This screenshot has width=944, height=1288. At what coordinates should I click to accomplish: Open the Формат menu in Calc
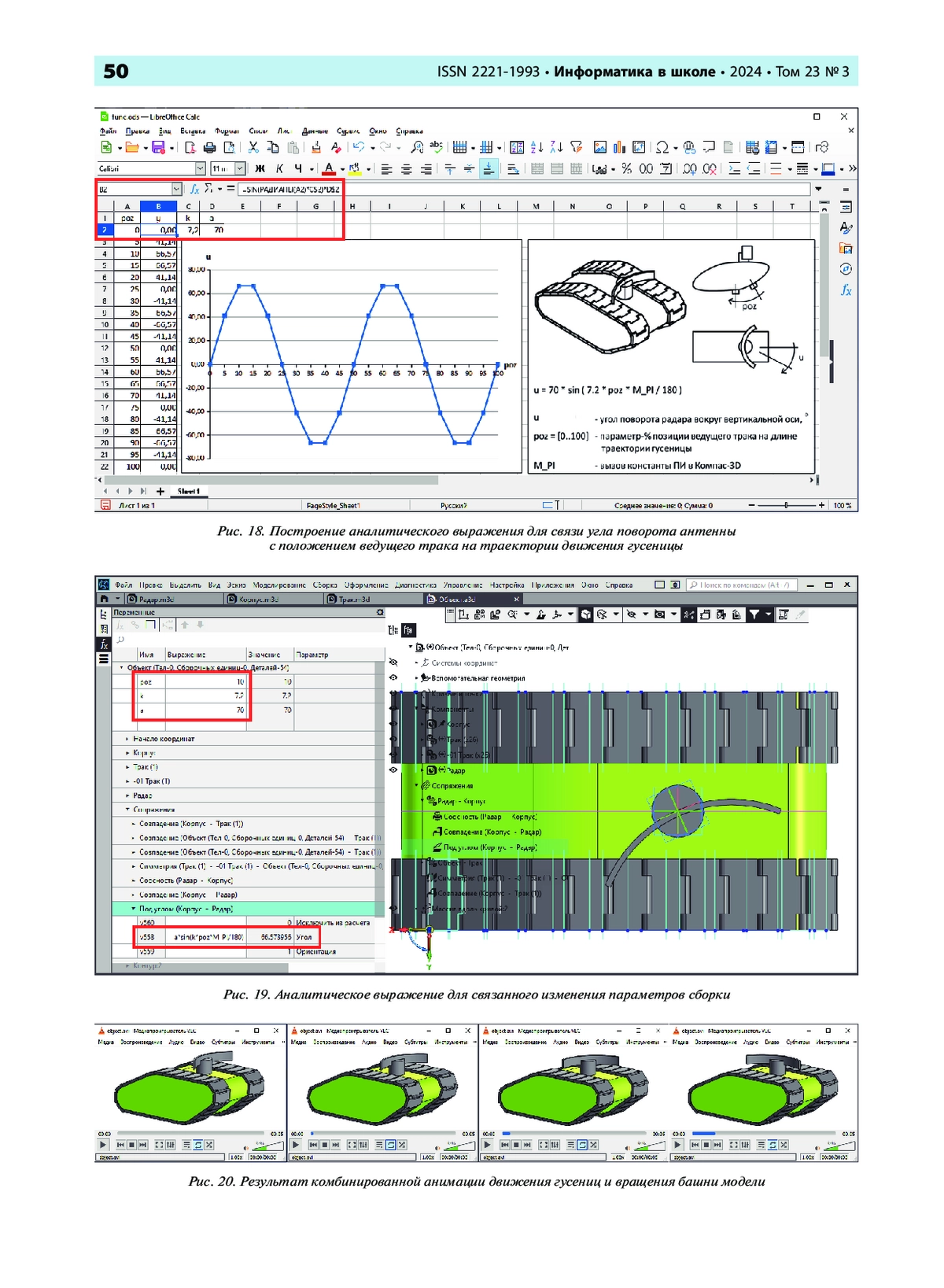pyautogui.click(x=227, y=131)
